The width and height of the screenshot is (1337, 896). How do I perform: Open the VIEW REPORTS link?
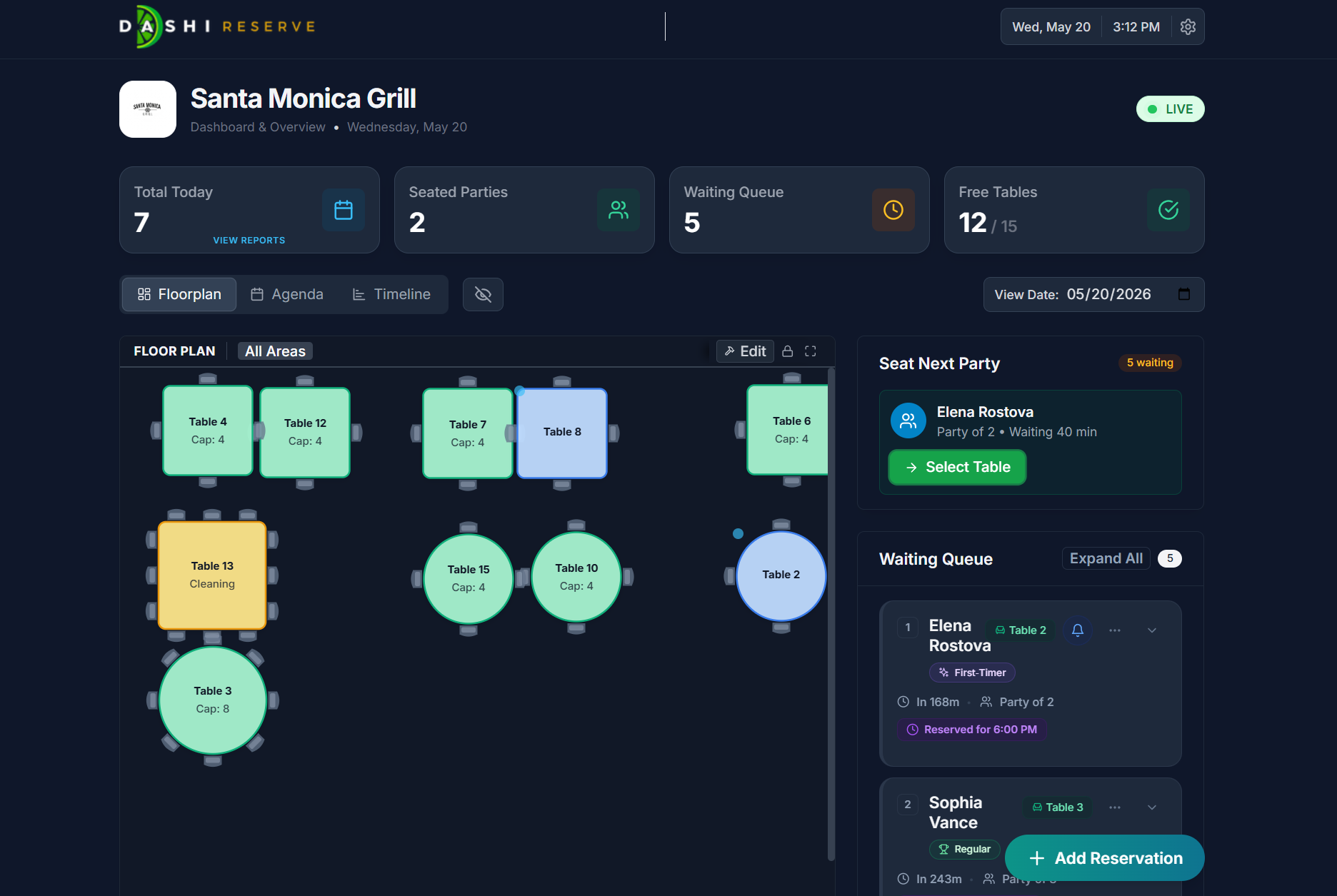249,241
